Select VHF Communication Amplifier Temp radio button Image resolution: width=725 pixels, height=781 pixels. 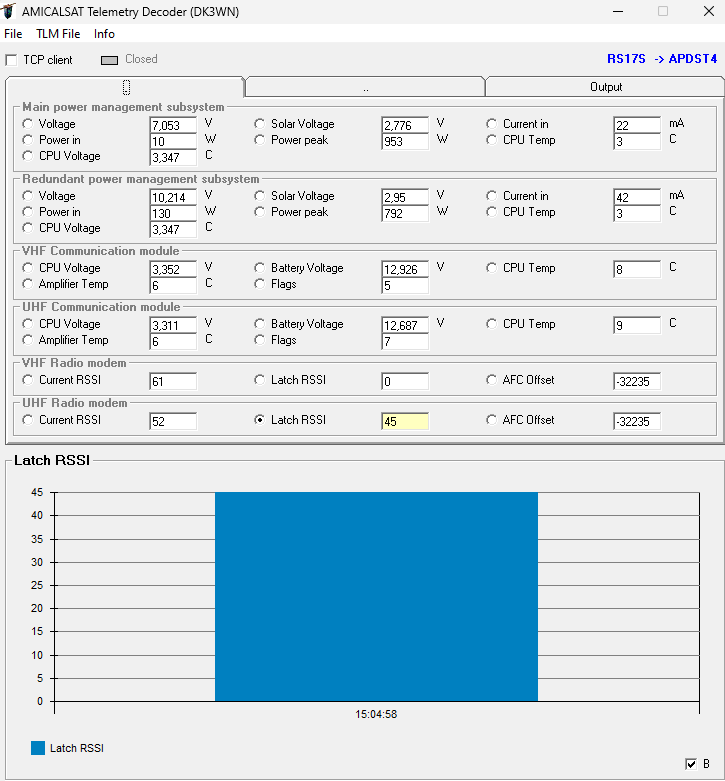pyautogui.click(x=27, y=283)
